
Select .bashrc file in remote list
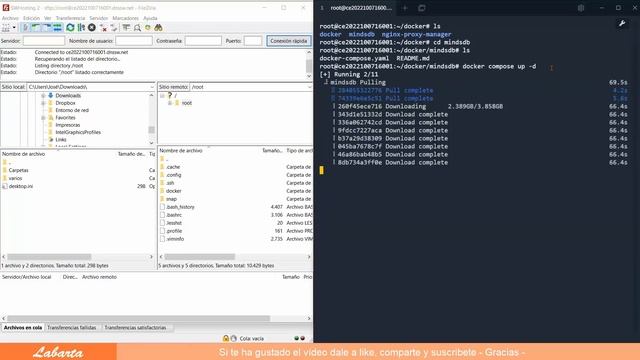click(173, 215)
